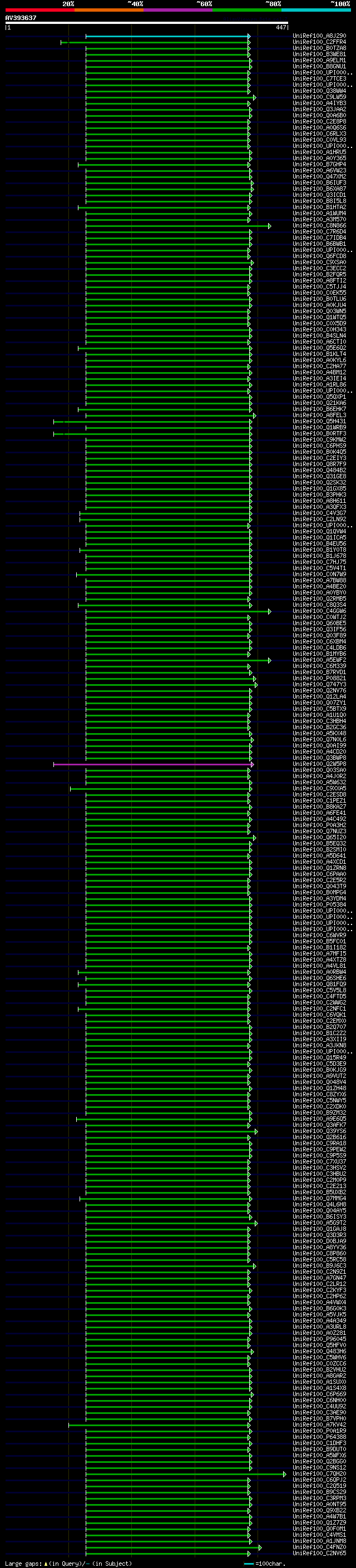This screenshot has width=356, height=1568.
Task: Click the UniRef100_C4LDB6 label
Action: click(319, 647)
